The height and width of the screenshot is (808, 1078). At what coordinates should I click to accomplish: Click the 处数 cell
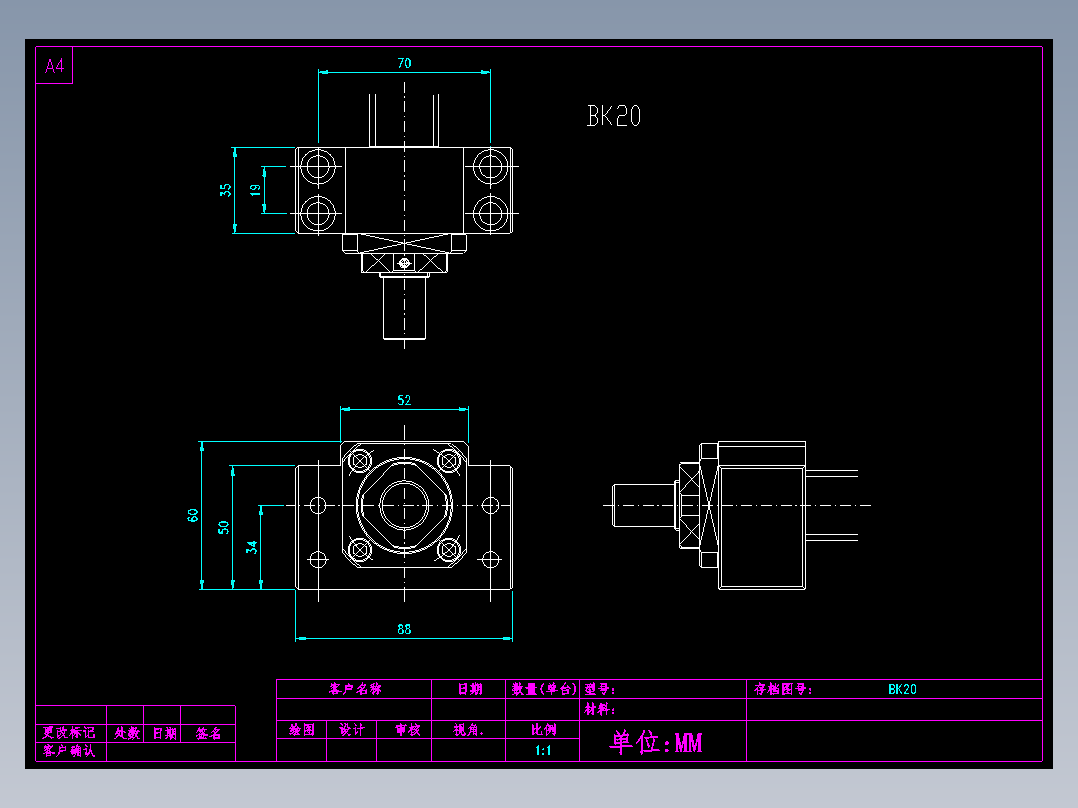coord(126,733)
